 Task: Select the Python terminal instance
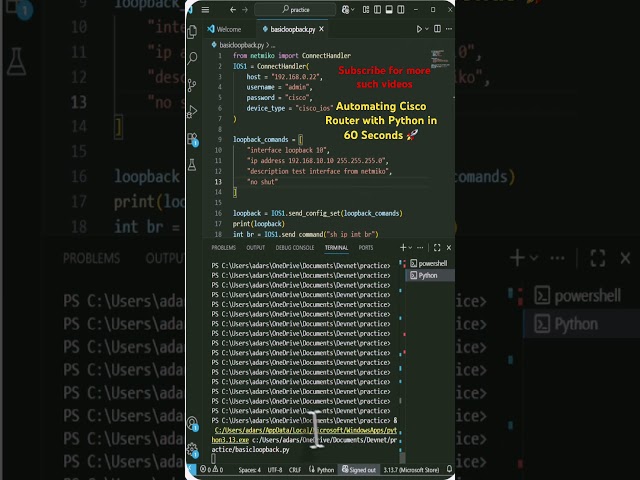[x=430, y=276]
